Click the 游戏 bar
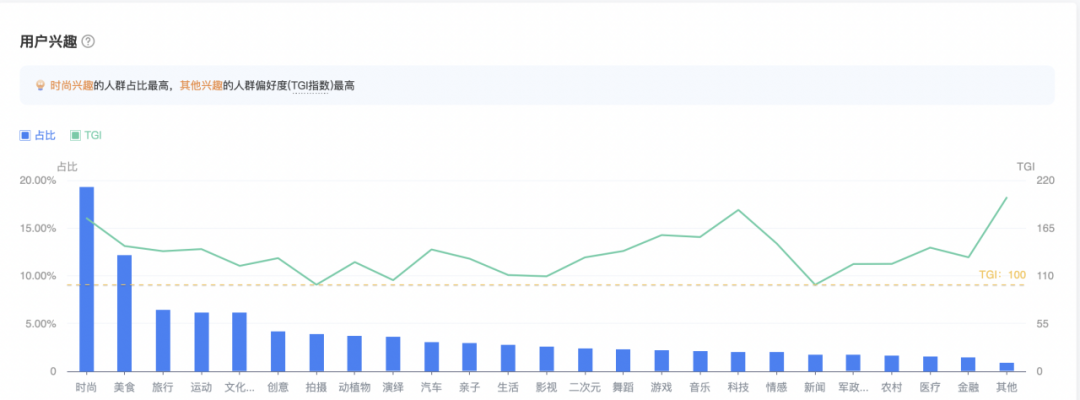Viewport: 1080px width, 400px height. (661, 361)
